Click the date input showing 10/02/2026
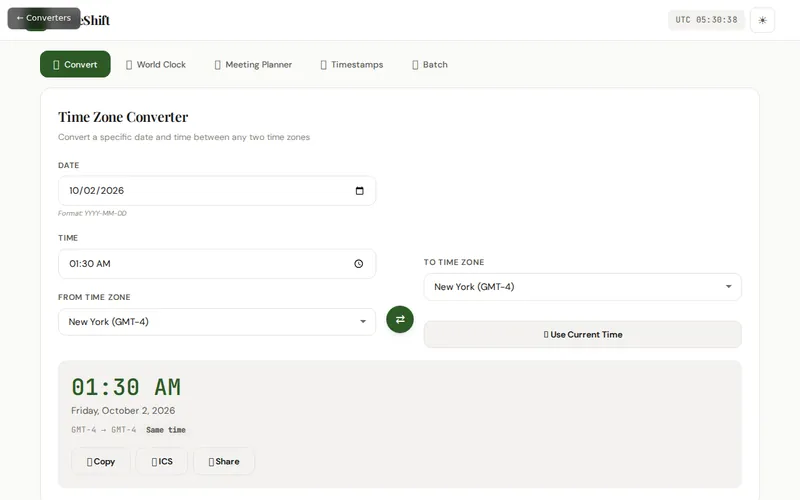The height and width of the screenshot is (500, 800). point(217,191)
